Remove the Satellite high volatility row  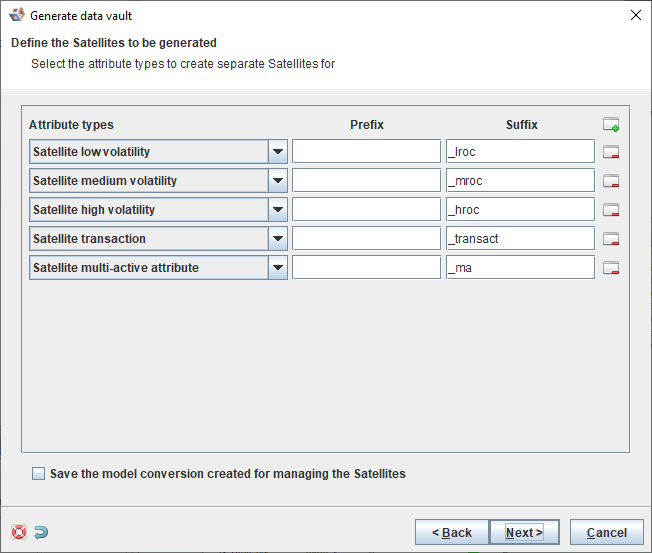pos(611,211)
